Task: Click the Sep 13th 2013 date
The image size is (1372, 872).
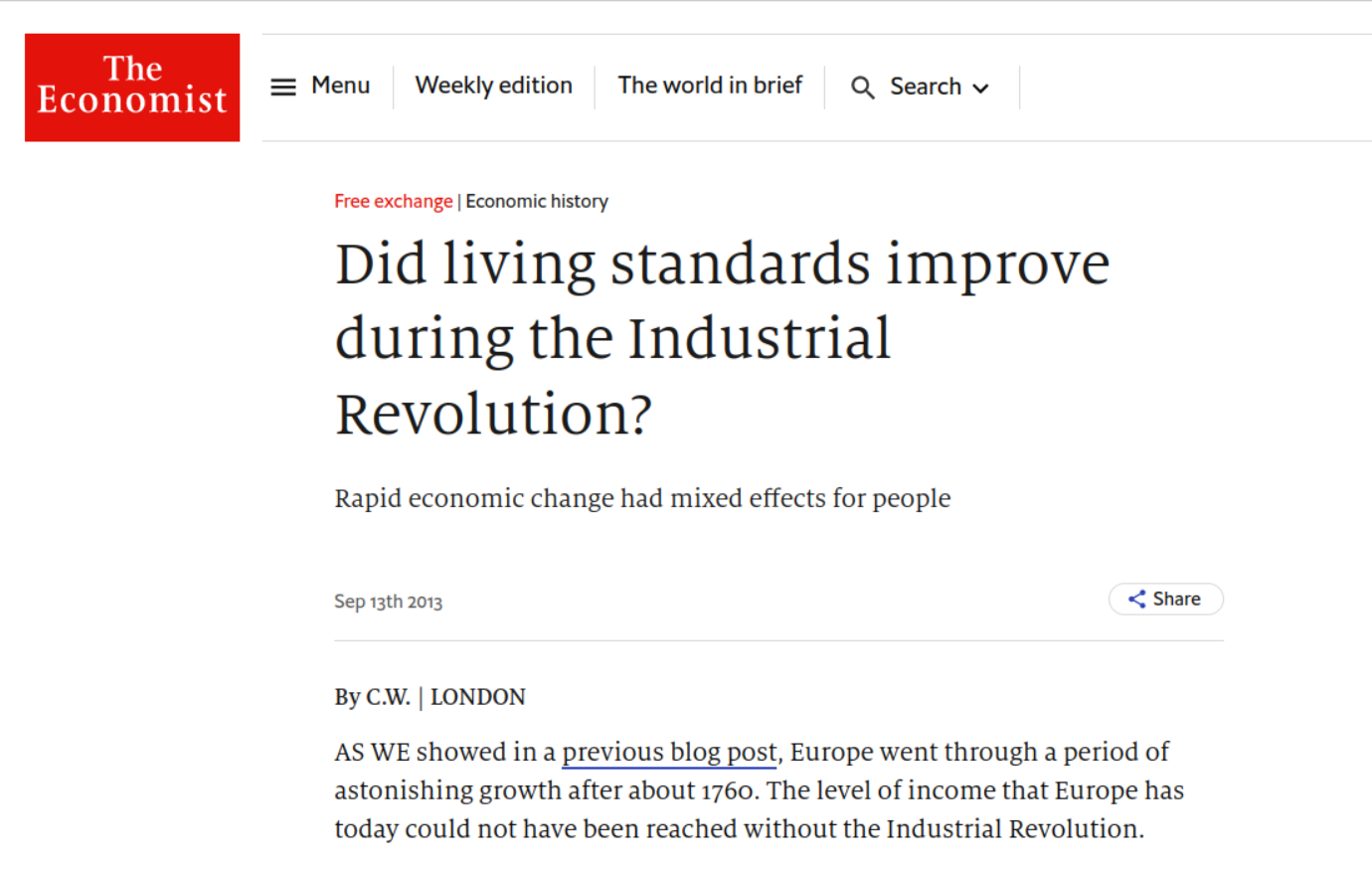Action: click(x=388, y=602)
